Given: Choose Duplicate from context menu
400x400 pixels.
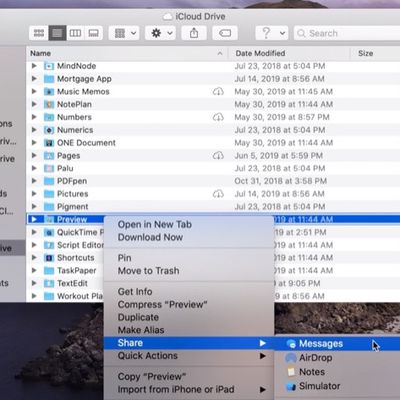Looking at the screenshot, I should pos(189,317).
